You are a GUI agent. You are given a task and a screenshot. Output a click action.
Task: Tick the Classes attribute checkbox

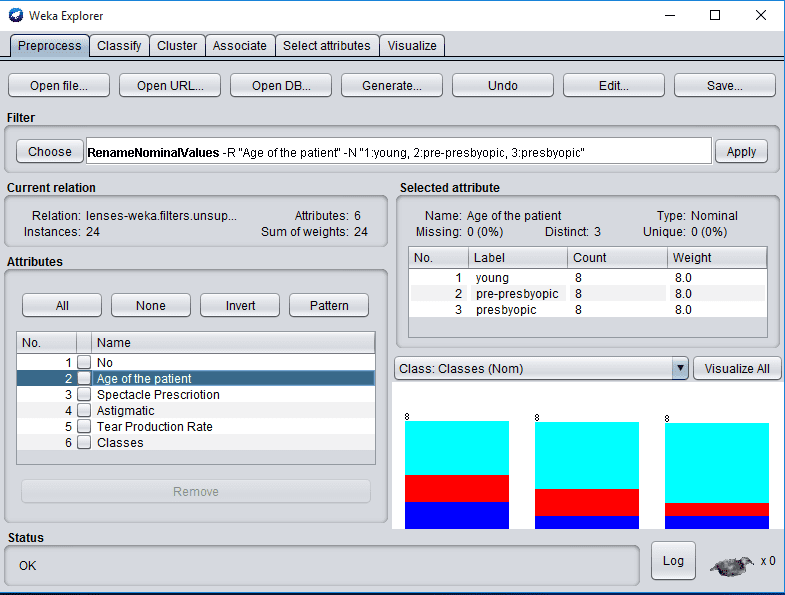point(84,442)
